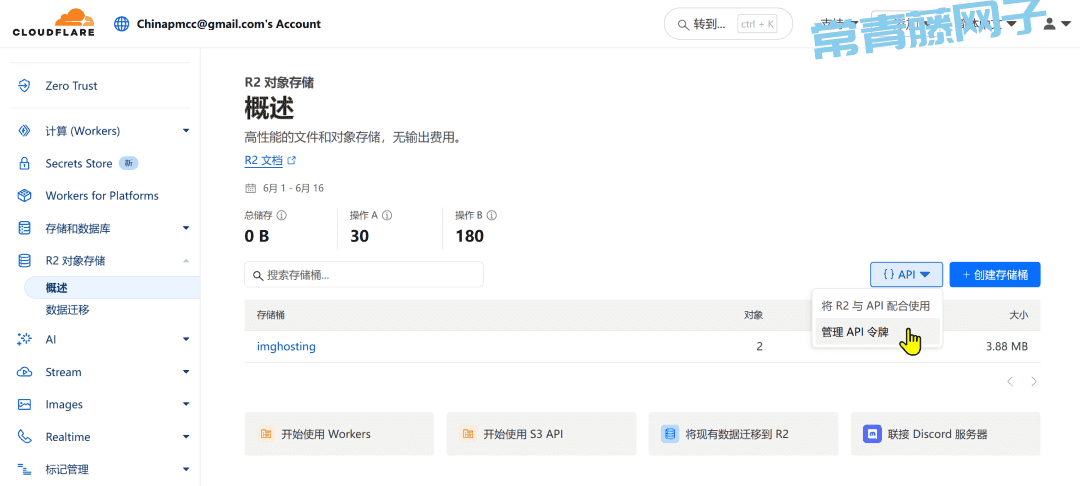
Task: Click the 对象 column header
Action: pos(754,315)
